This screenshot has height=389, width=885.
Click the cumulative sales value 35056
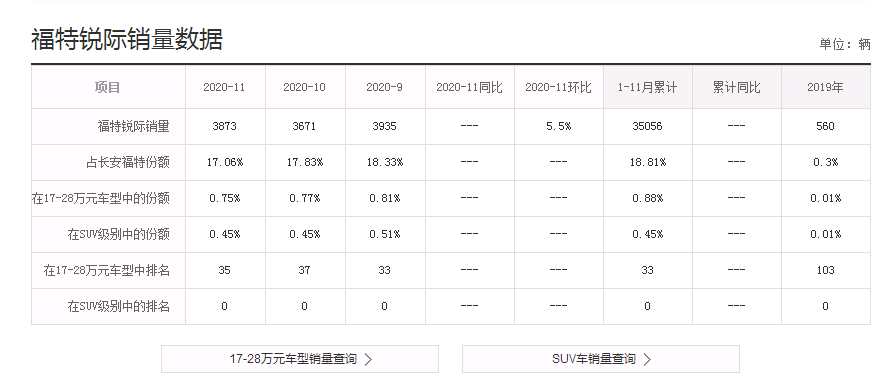(x=647, y=126)
